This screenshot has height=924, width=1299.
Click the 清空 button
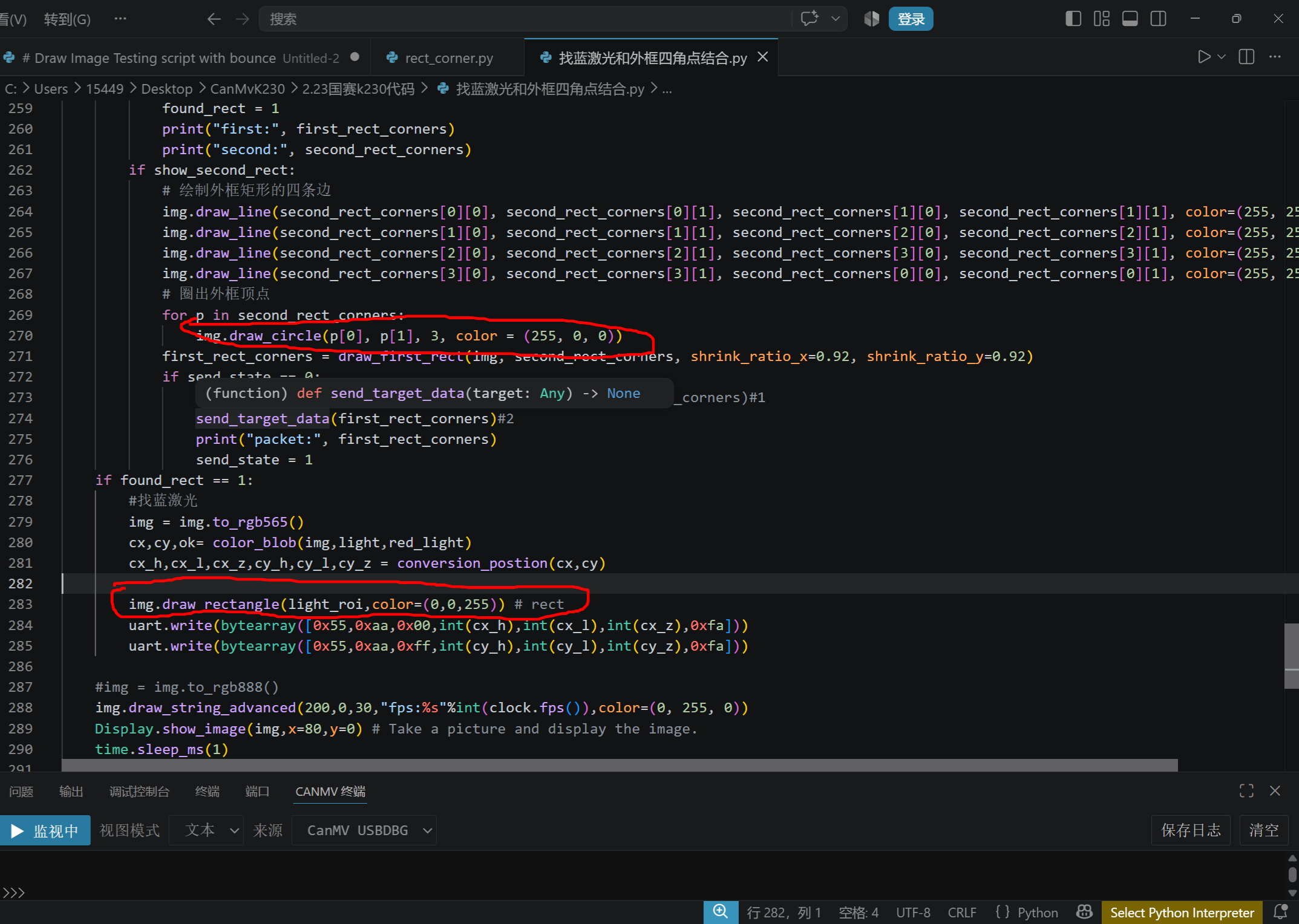[1264, 830]
